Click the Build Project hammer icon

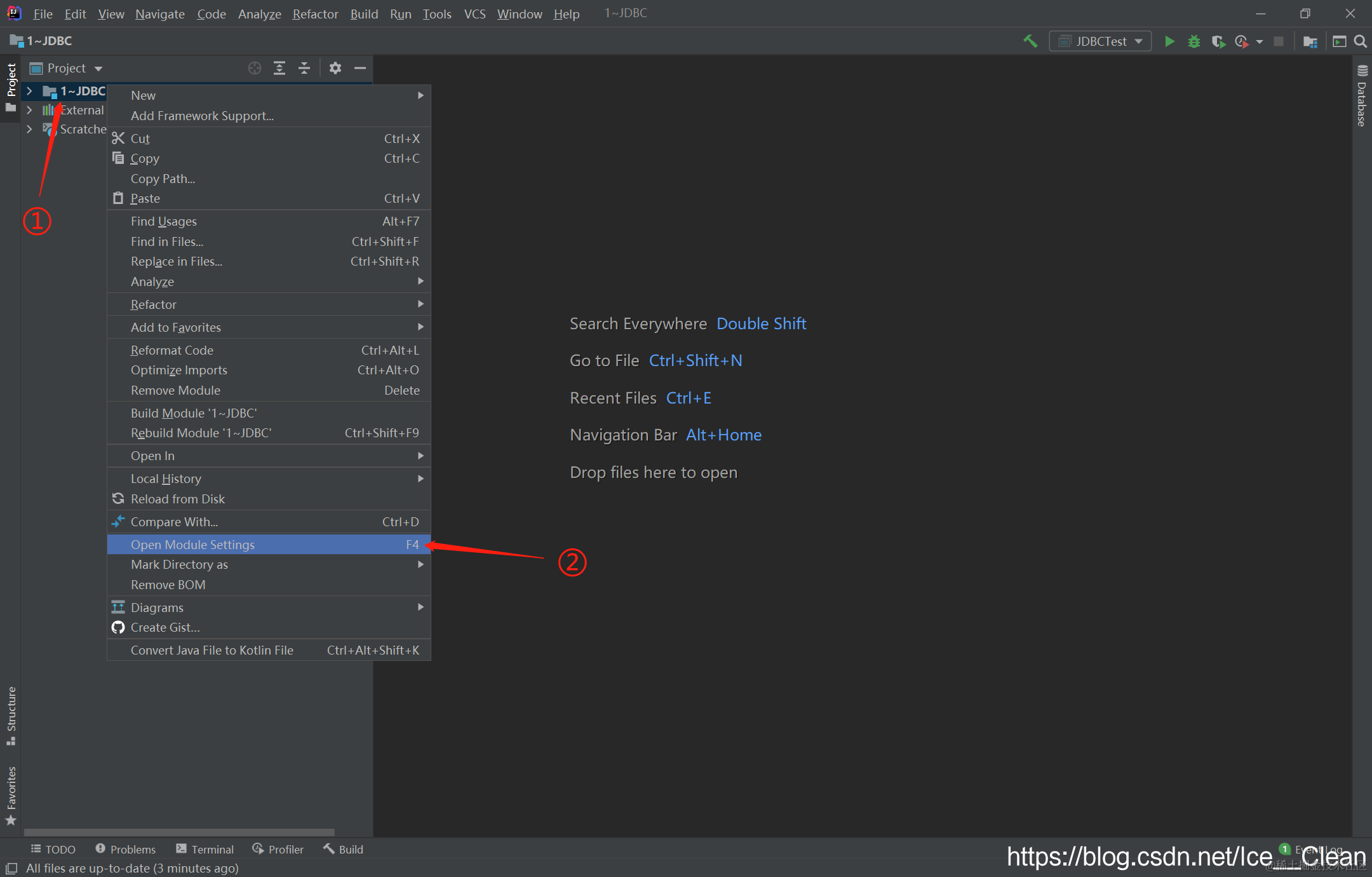(x=1030, y=41)
